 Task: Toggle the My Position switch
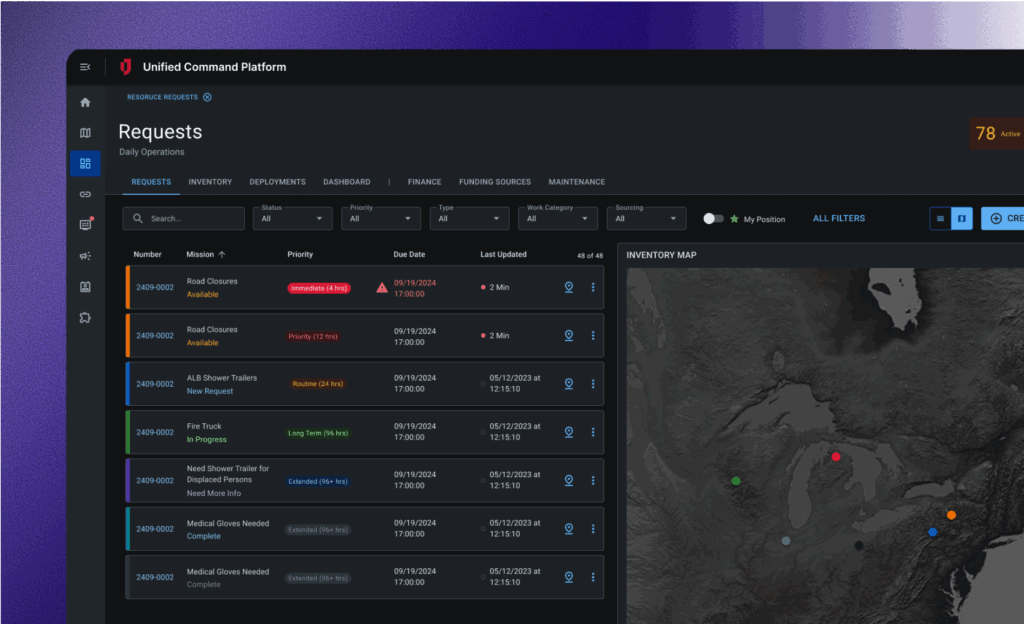pos(713,218)
